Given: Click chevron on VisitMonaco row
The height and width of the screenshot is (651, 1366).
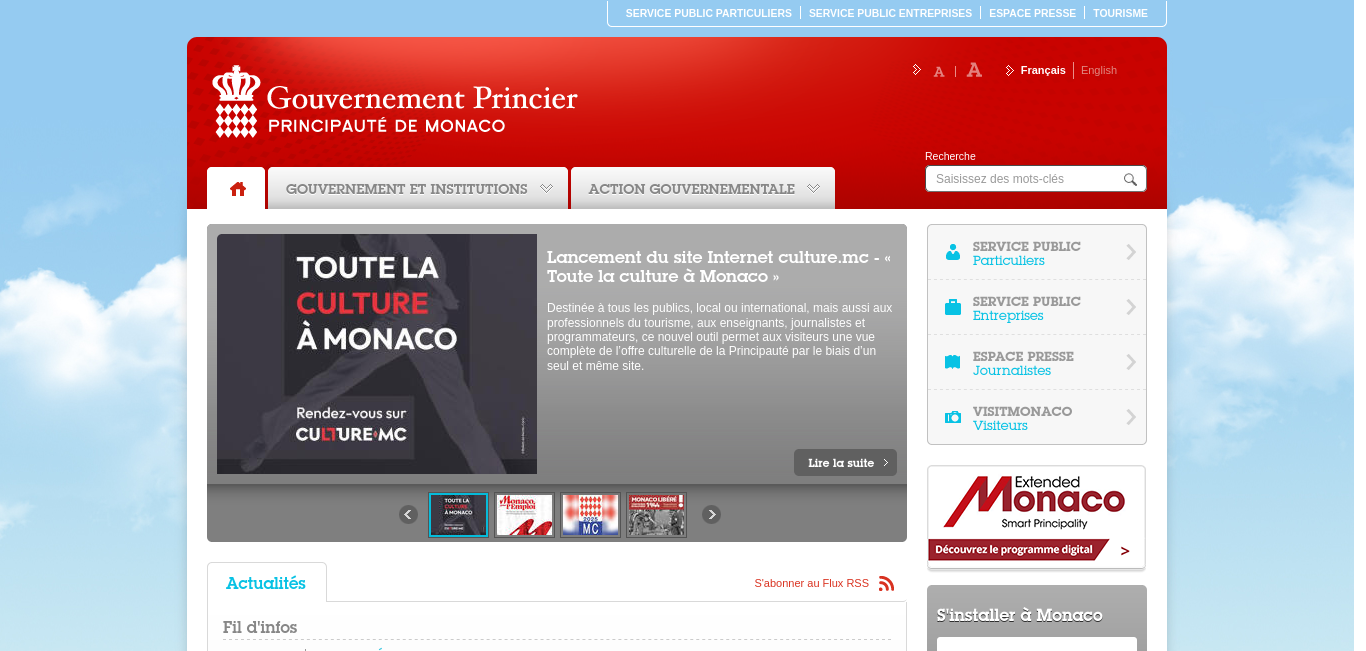Looking at the screenshot, I should coord(1131,417).
